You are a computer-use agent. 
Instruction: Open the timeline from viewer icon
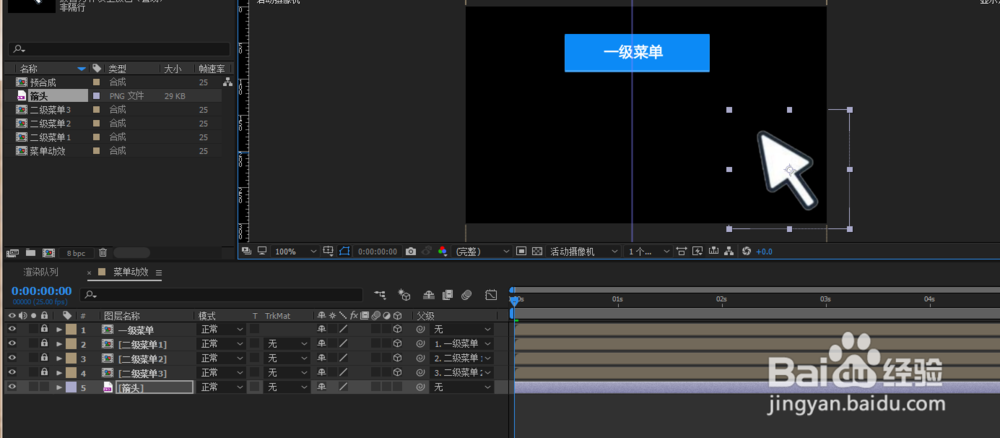714,252
